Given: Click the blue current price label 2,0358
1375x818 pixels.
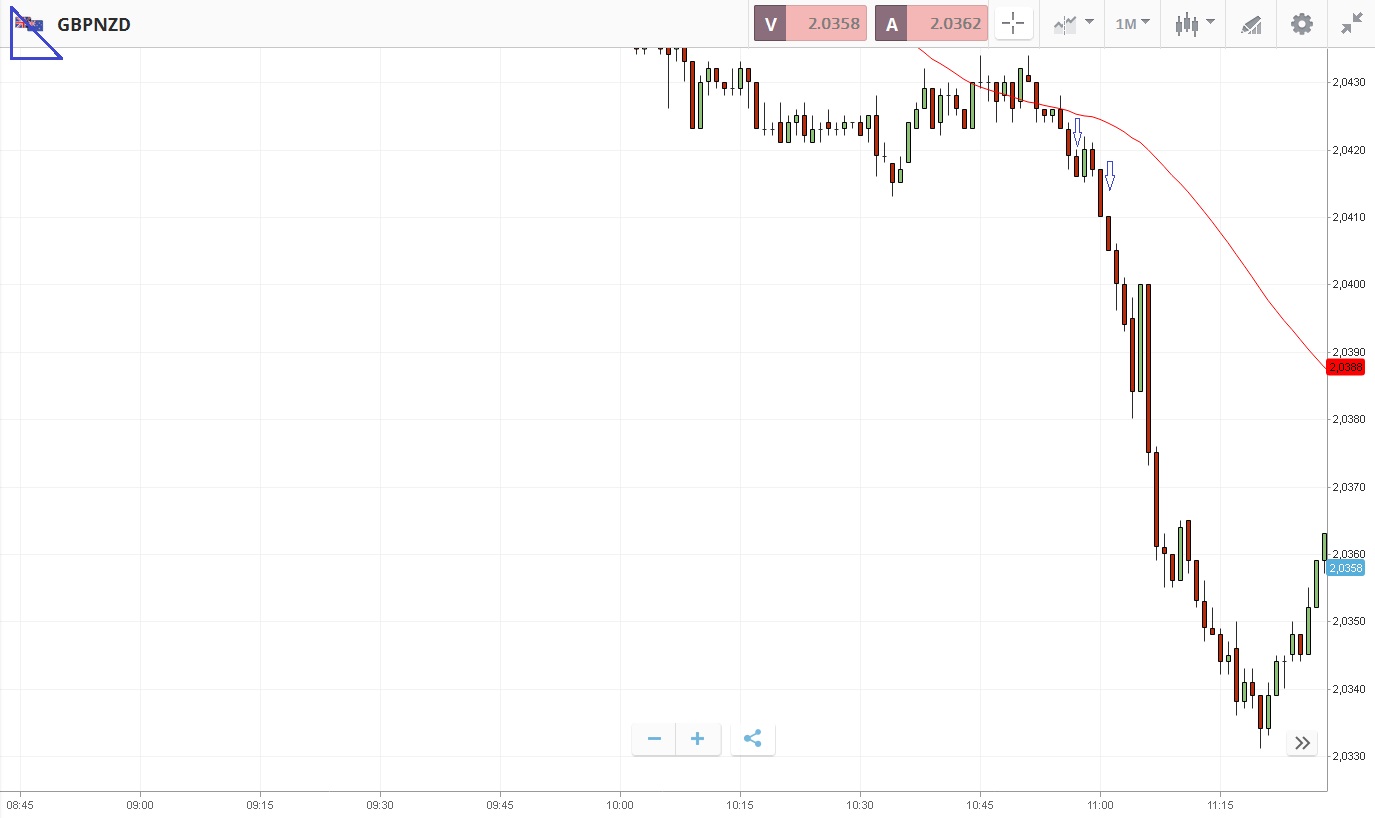Looking at the screenshot, I should point(1345,568).
